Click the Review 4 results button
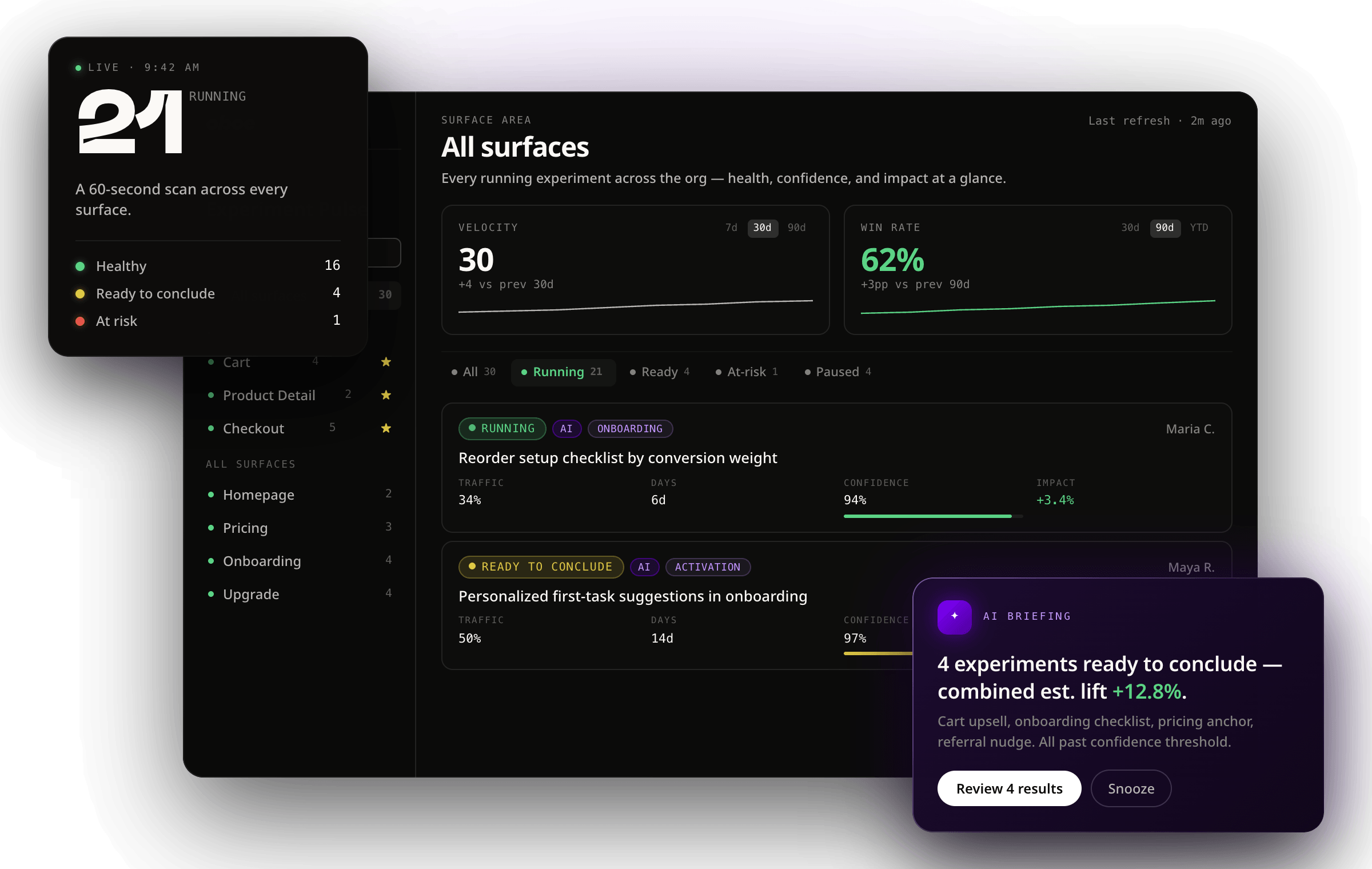 tap(1009, 788)
